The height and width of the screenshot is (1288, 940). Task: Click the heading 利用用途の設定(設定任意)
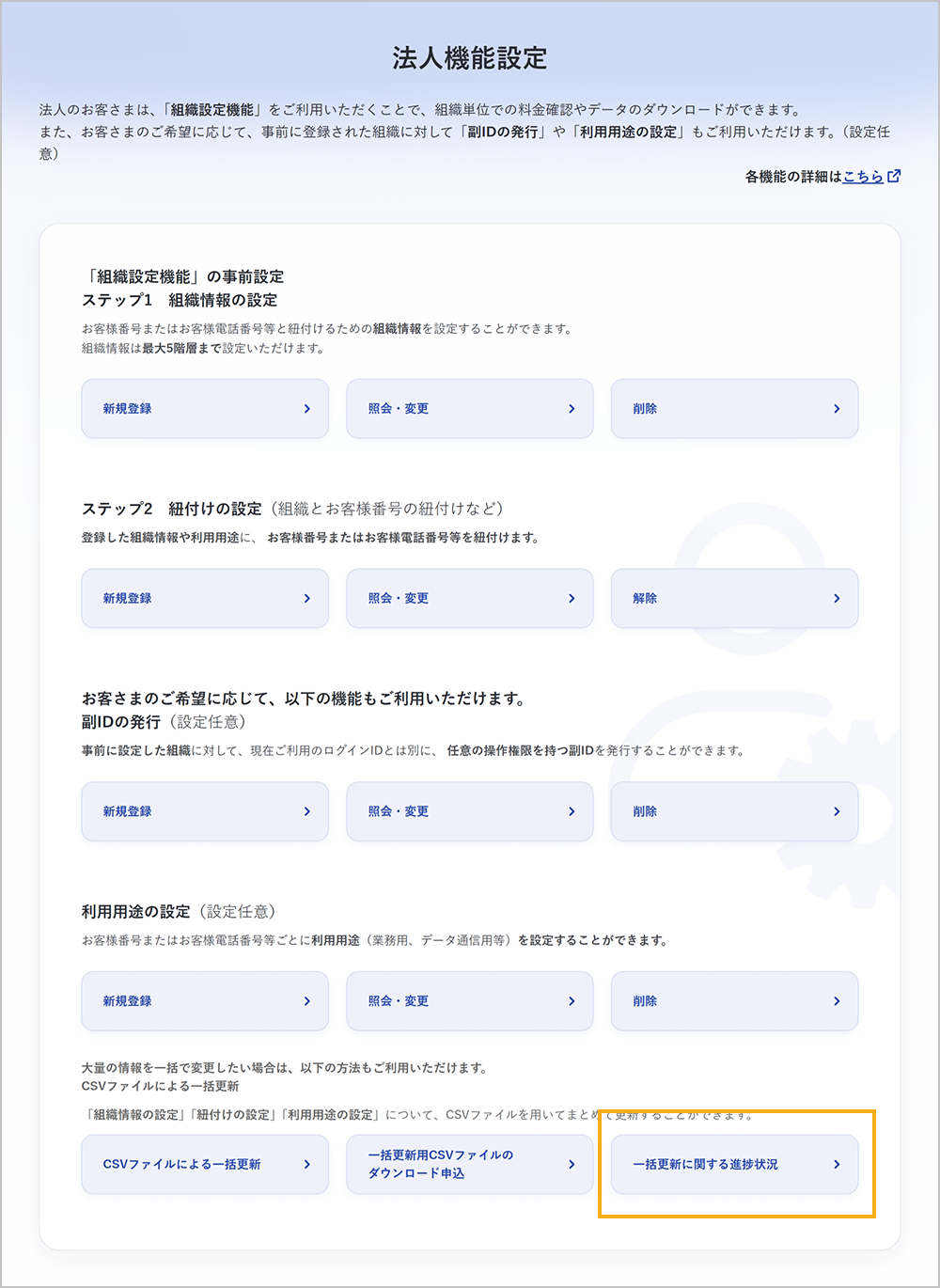tap(179, 912)
